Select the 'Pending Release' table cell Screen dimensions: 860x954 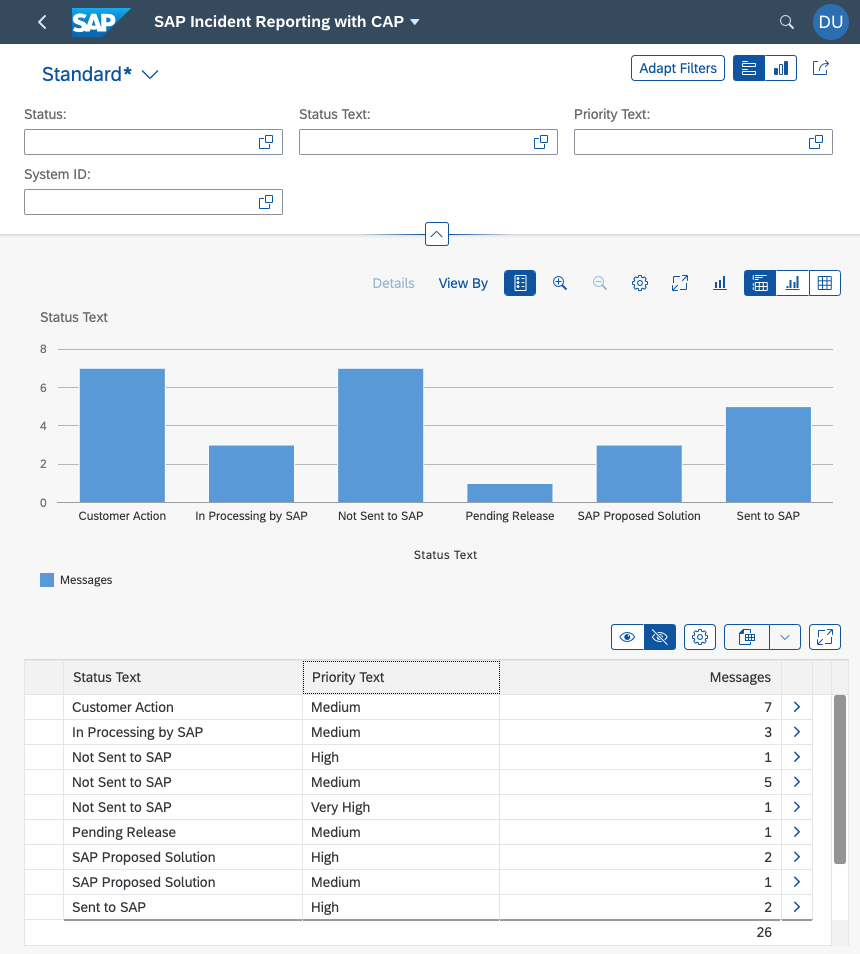[x=183, y=832]
